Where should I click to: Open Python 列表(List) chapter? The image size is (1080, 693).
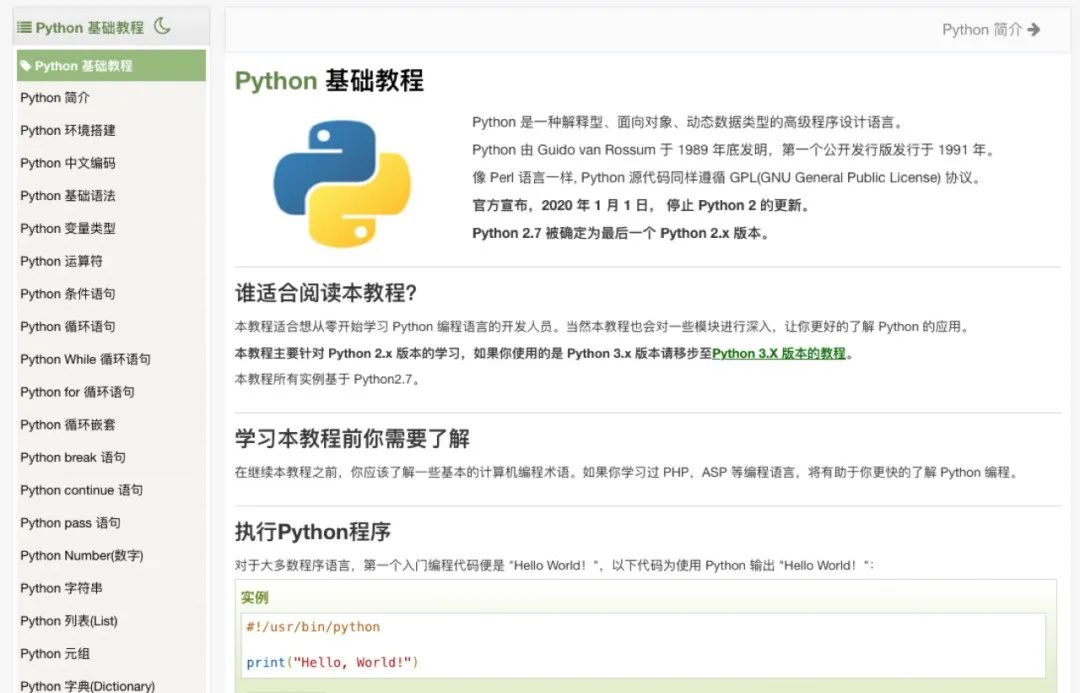tap(69, 621)
